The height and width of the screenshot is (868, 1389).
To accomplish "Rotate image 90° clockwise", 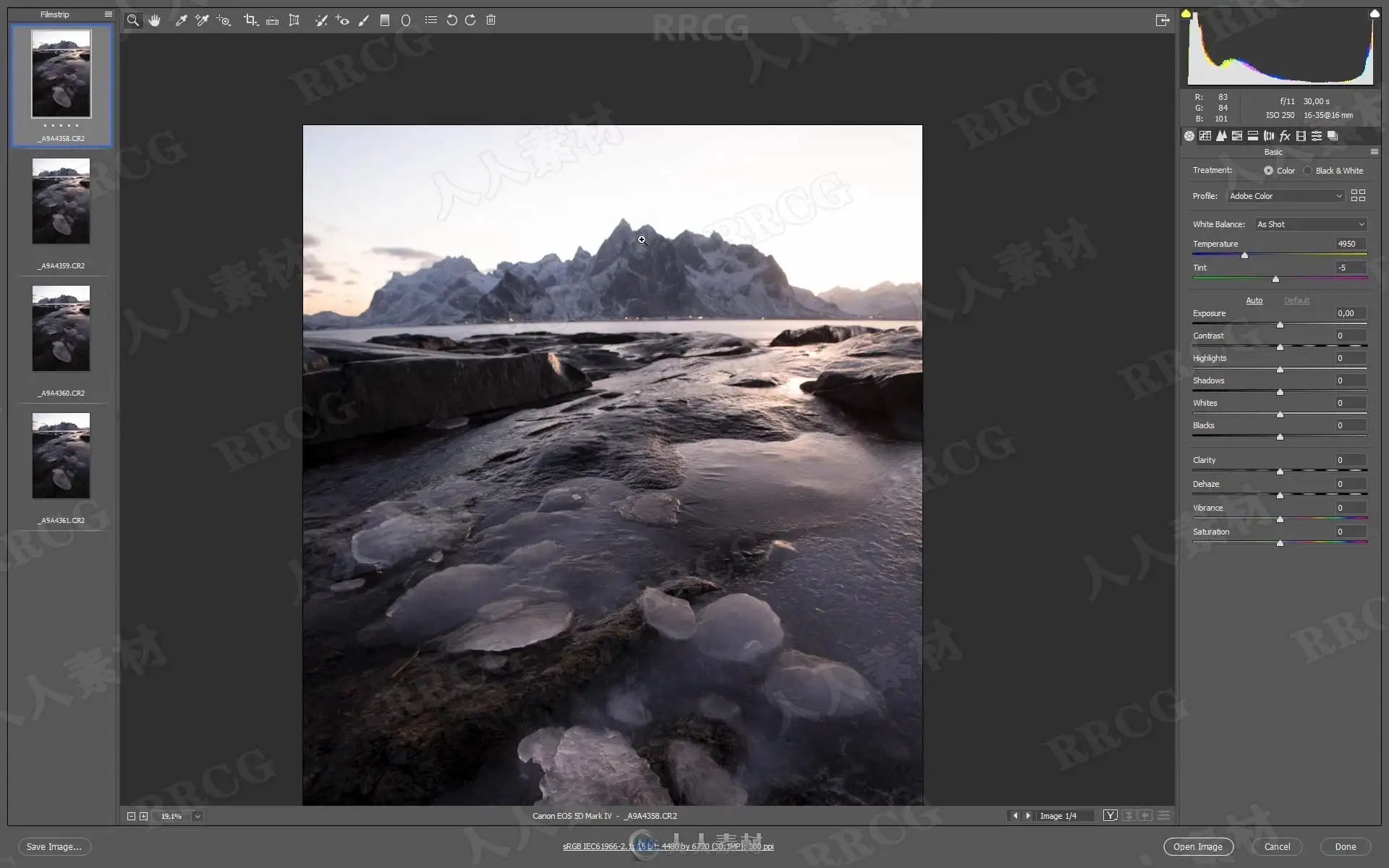I will tap(470, 20).
